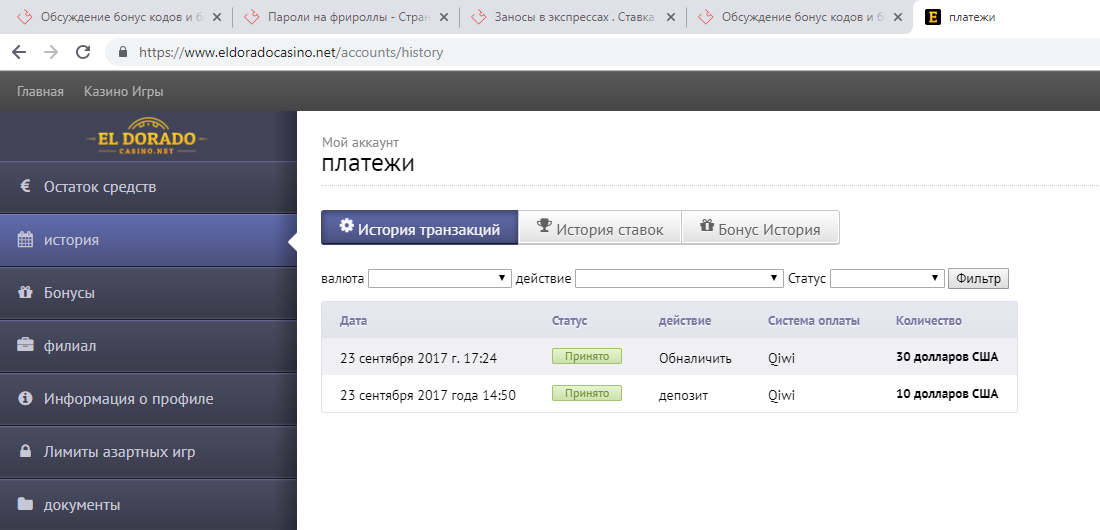
Task: Switch to История ставок tab
Action: coord(599,228)
